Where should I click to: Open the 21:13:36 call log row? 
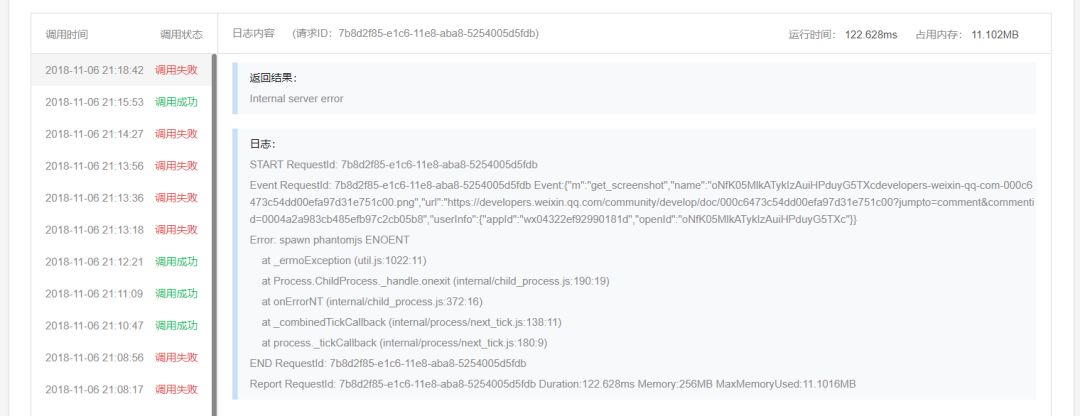tap(121, 198)
